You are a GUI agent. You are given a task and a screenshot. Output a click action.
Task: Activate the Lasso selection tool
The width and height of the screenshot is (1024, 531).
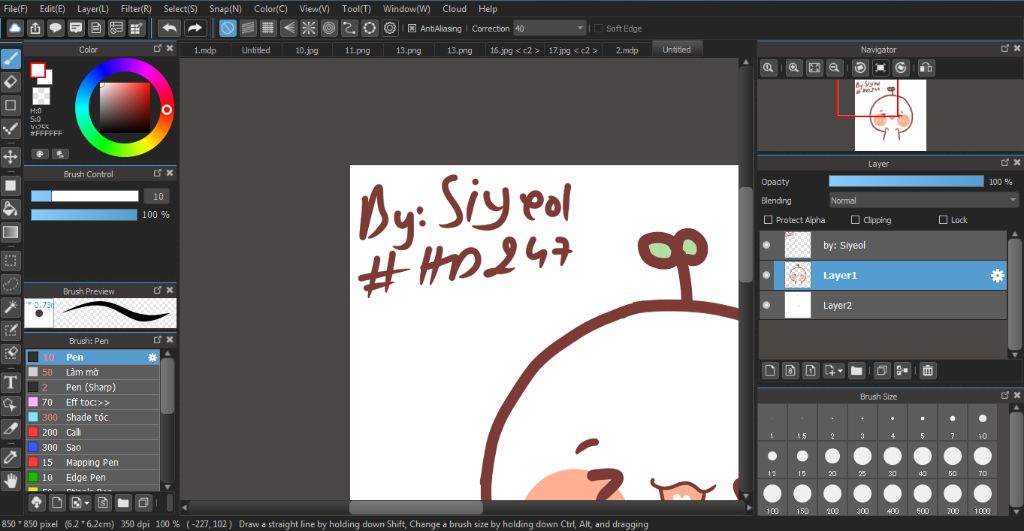click(10, 284)
